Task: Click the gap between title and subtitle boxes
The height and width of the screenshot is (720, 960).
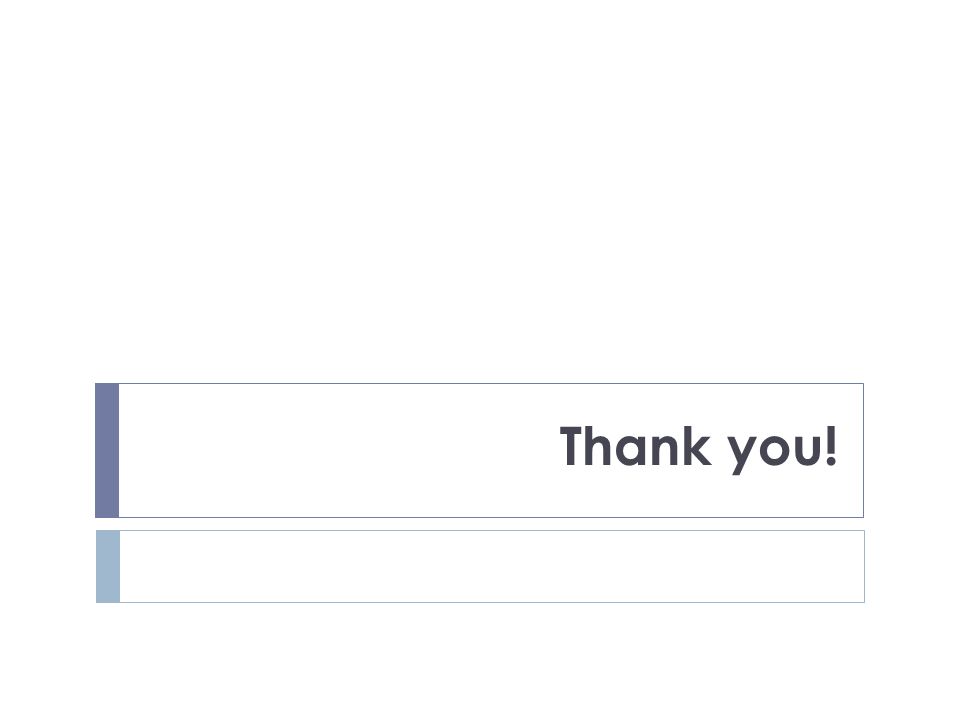Action: [480, 524]
